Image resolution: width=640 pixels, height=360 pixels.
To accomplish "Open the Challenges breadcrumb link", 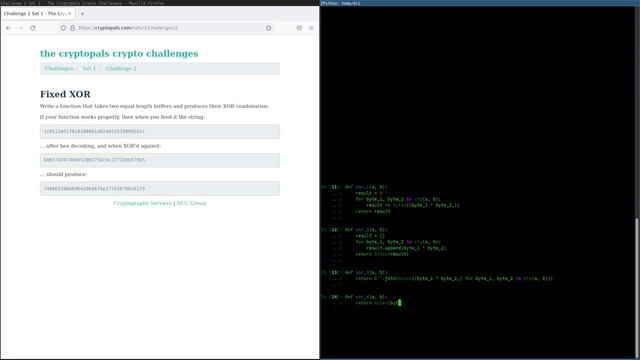I will [59, 69].
